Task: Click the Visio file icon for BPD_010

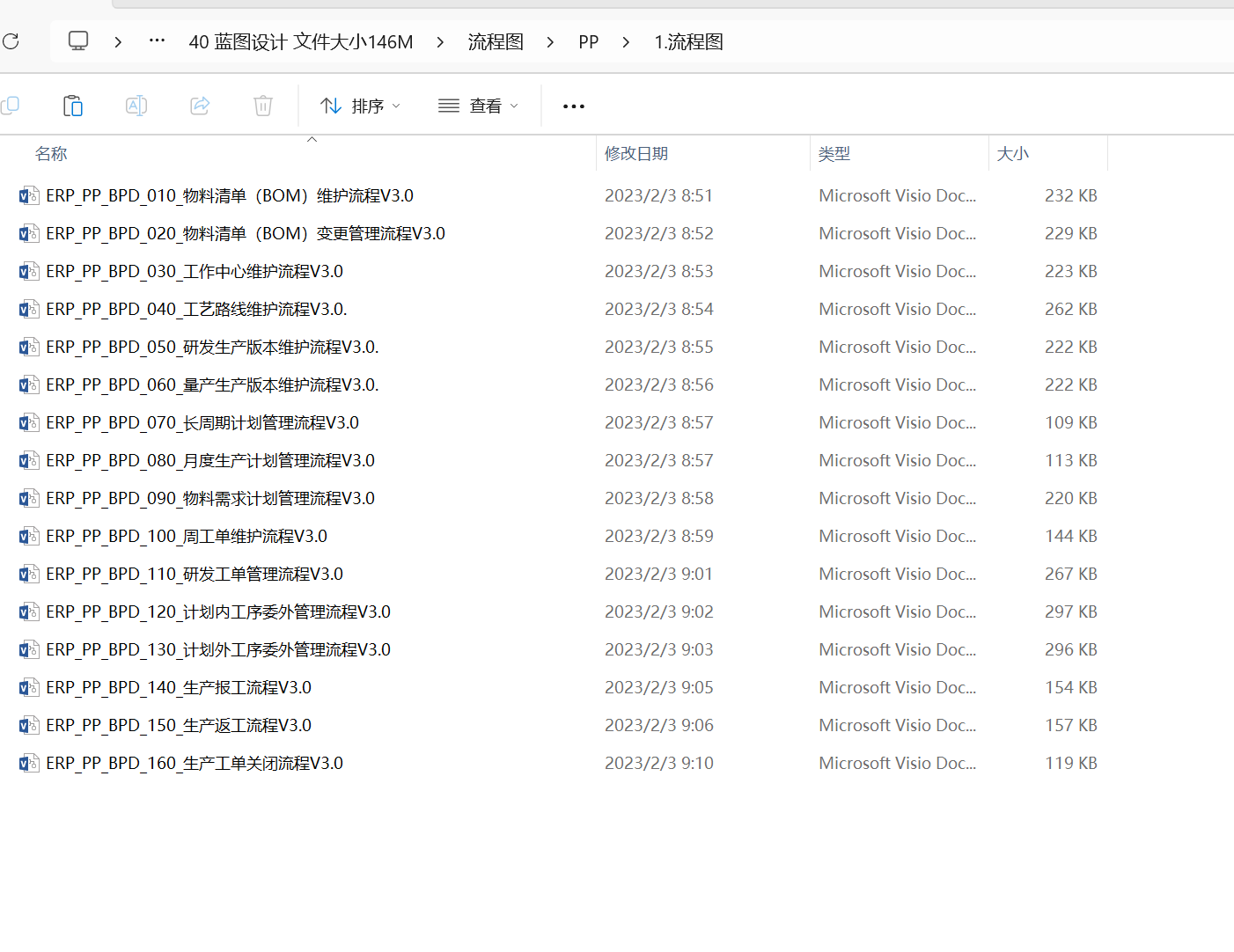Action: click(x=29, y=196)
